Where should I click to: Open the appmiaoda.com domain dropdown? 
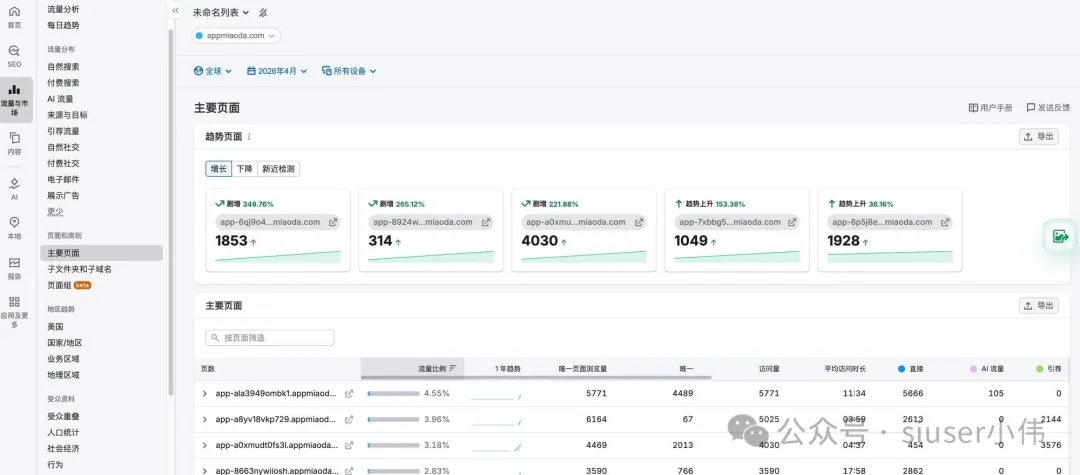point(236,36)
